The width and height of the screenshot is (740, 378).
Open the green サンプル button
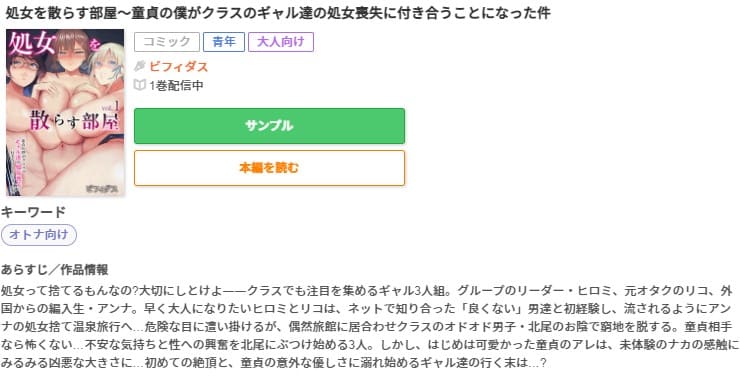tap(269, 126)
